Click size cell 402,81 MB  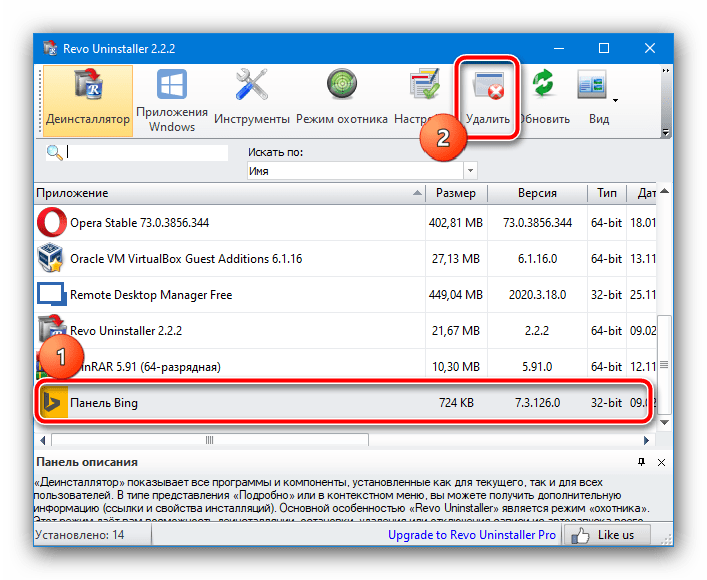(455, 223)
